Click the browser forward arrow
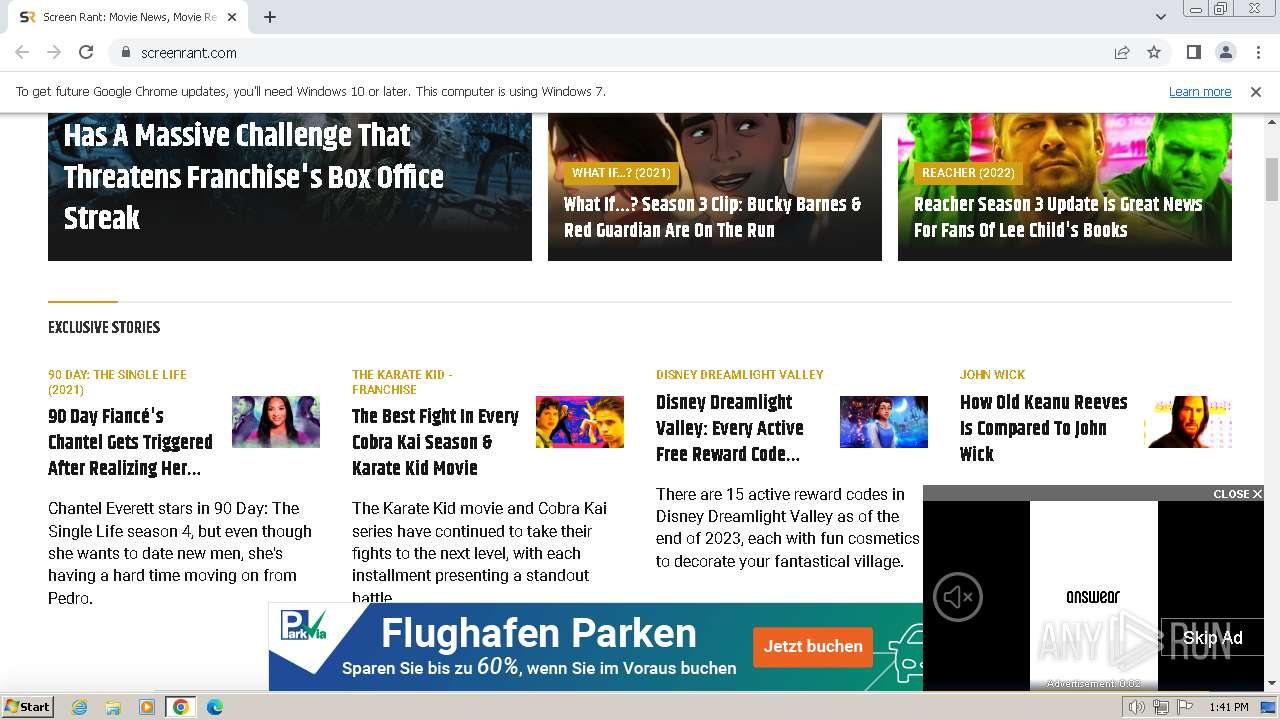Screen dimensions: 1280x720 54,52
